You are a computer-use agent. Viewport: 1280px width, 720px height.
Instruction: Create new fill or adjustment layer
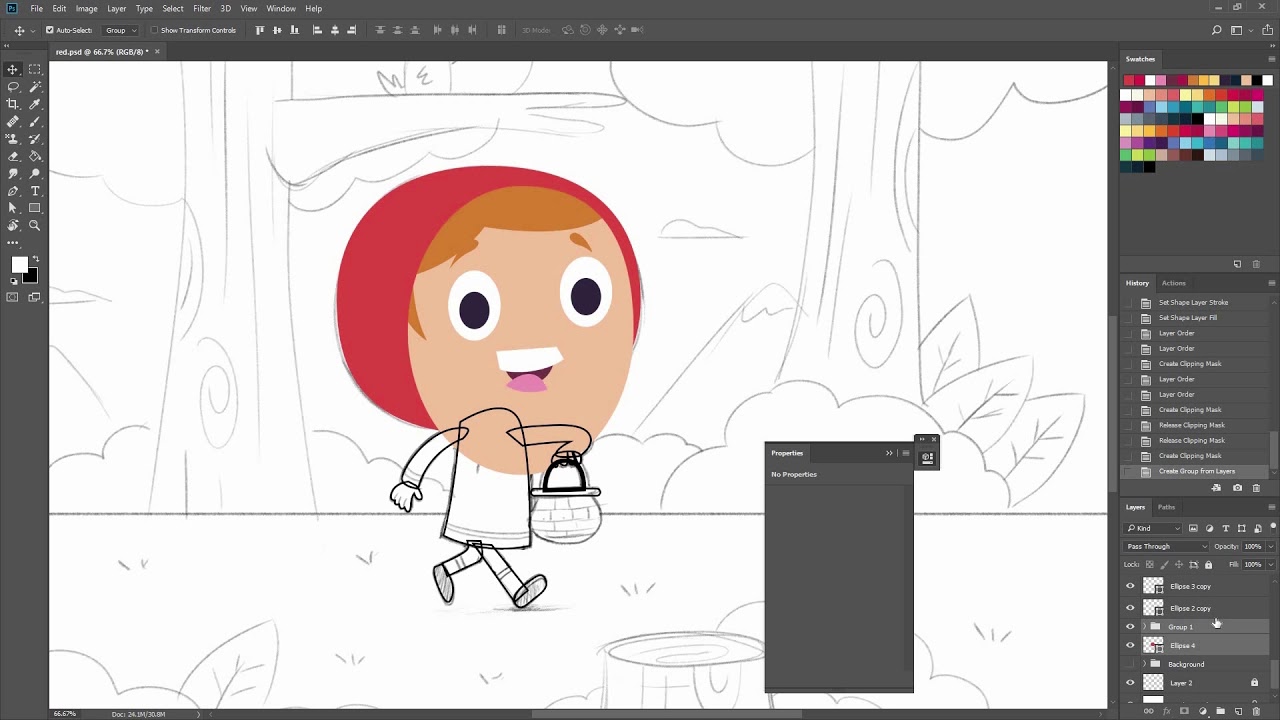[x=1202, y=711]
